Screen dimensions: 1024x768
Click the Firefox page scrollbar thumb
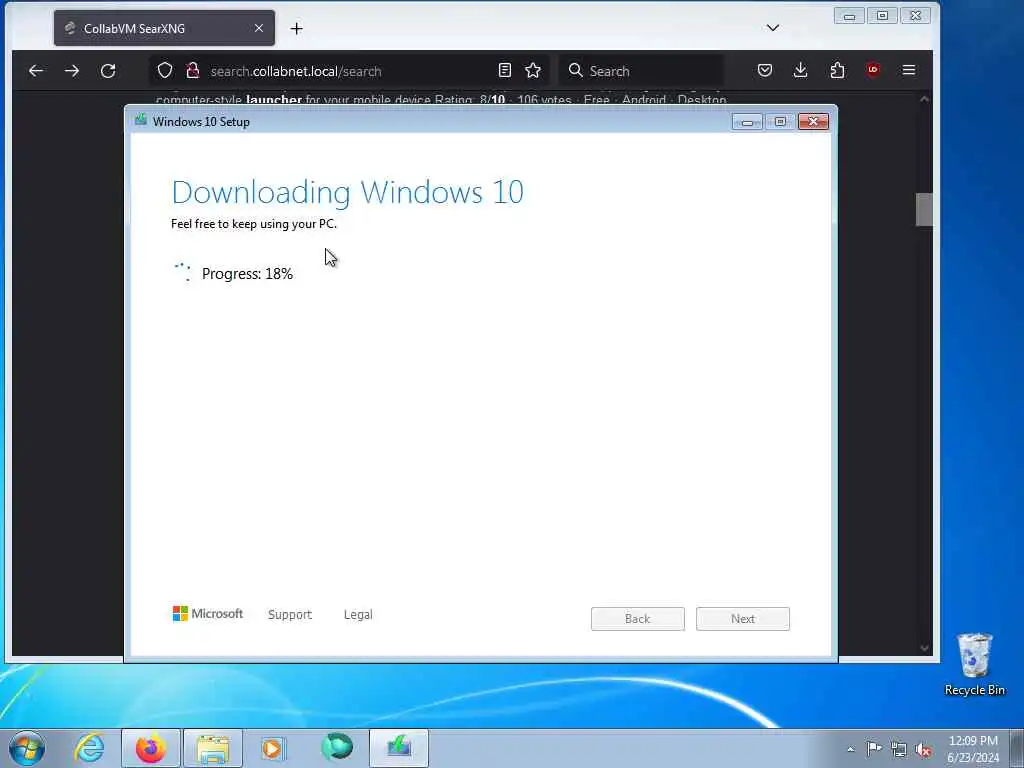(x=924, y=210)
